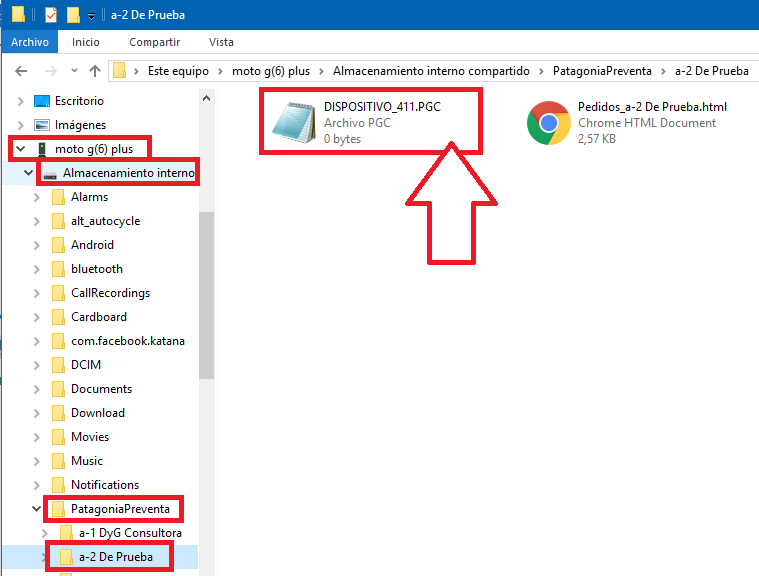Click the Music folder icon
Viewport: 759px width, 576px height.
pyautogui.click(x=58, y=461)
